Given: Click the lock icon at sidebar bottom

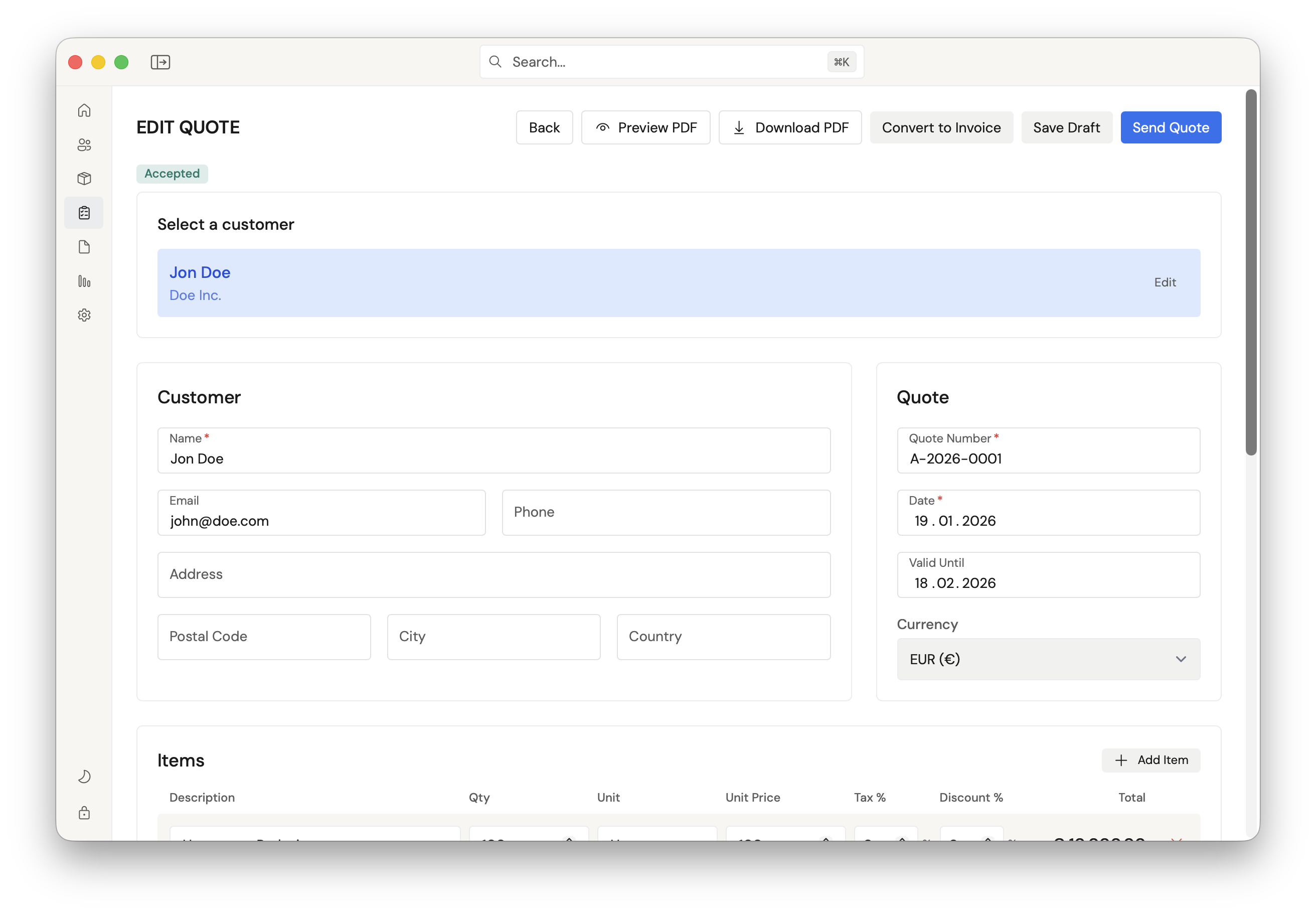Looking at the screenshot, I should click(84, 813).
